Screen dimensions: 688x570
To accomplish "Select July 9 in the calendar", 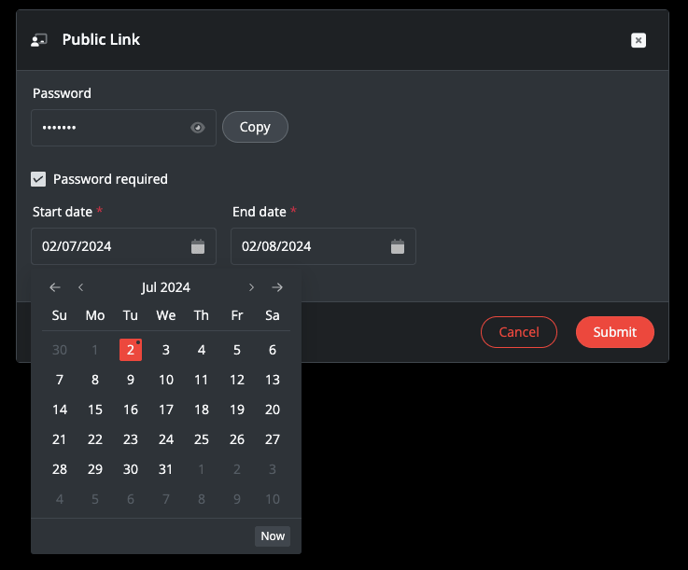I will click(130, 380).
